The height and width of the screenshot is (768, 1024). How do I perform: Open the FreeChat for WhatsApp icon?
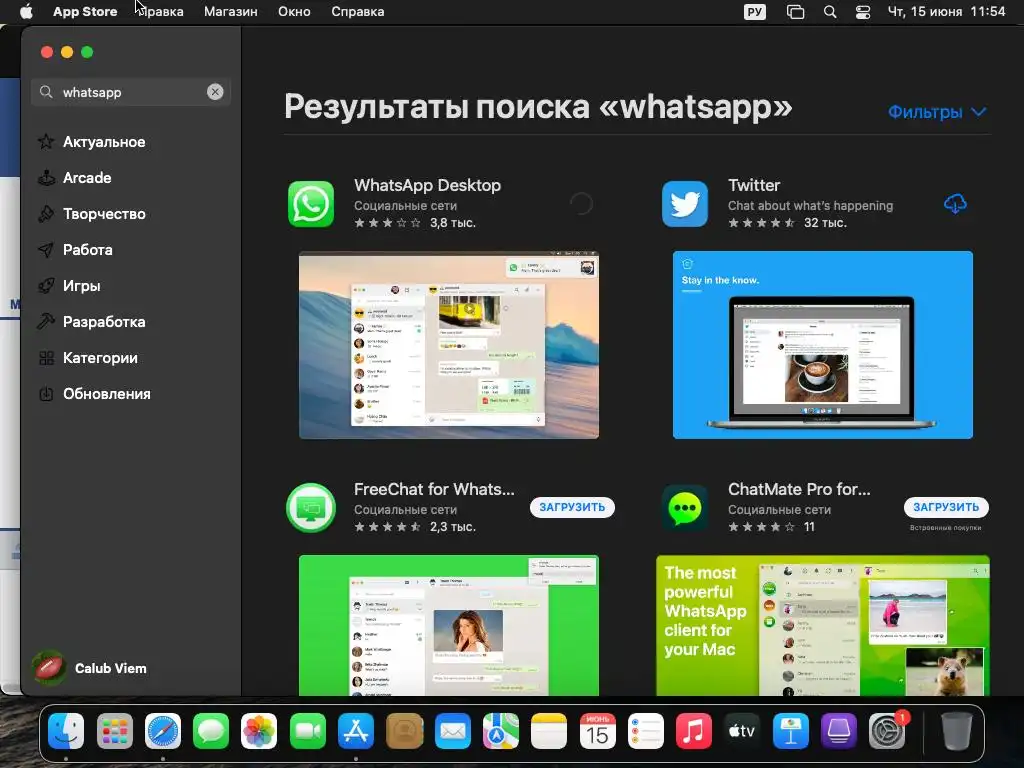311,507
